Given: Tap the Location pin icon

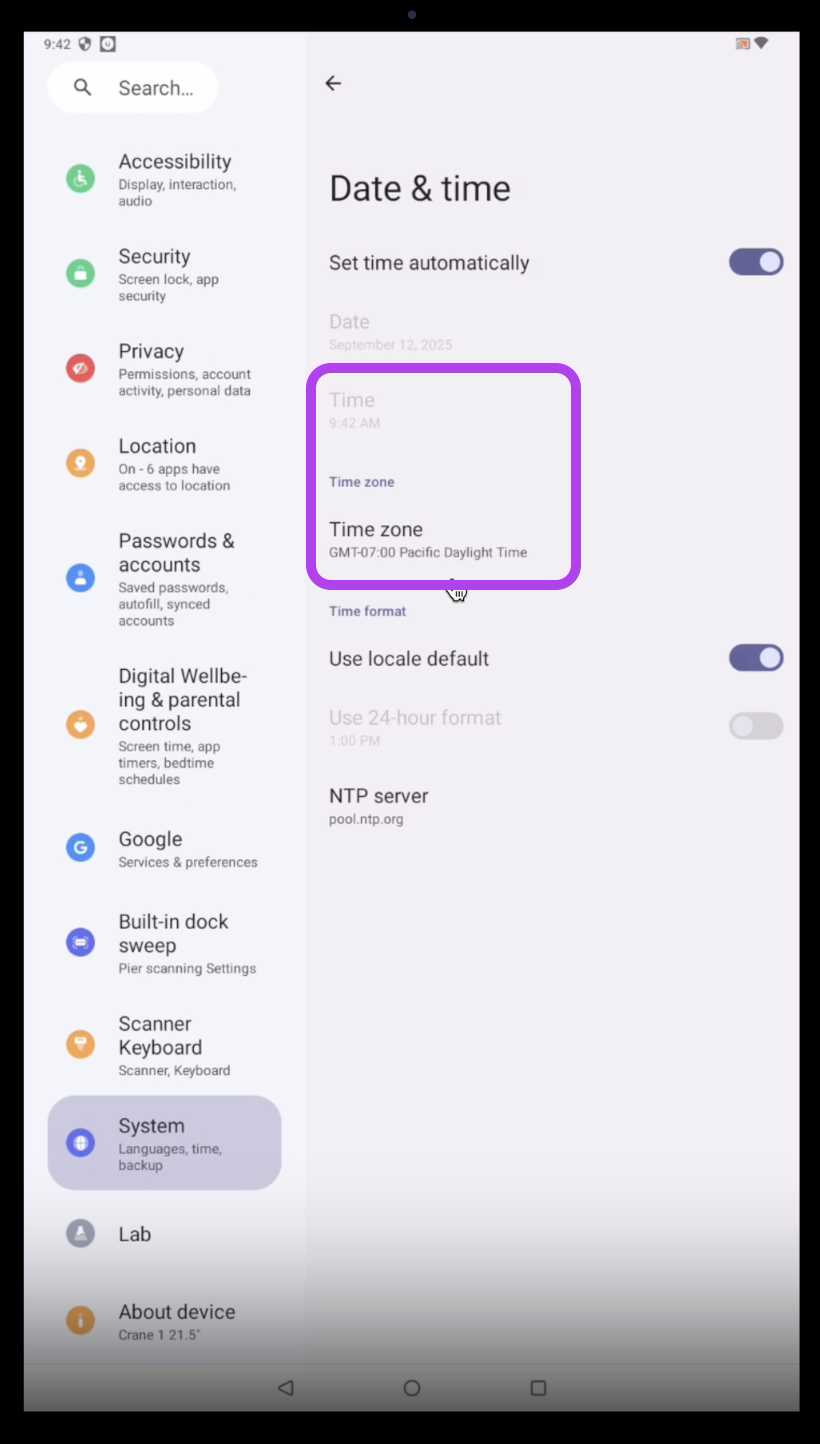Looking at the screenshot, I should click(80, 463).
